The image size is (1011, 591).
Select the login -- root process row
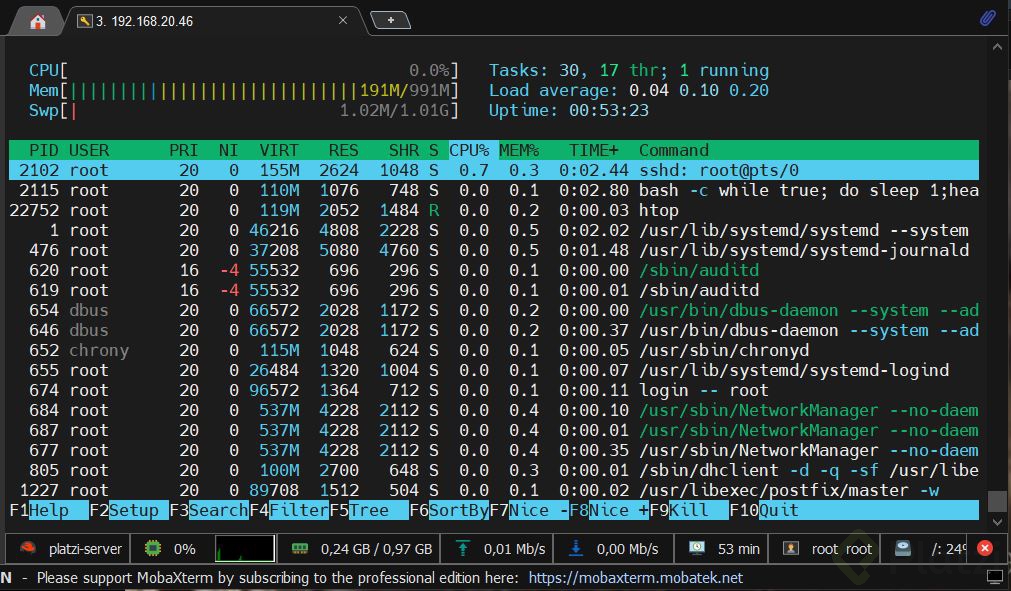point(494,390)
